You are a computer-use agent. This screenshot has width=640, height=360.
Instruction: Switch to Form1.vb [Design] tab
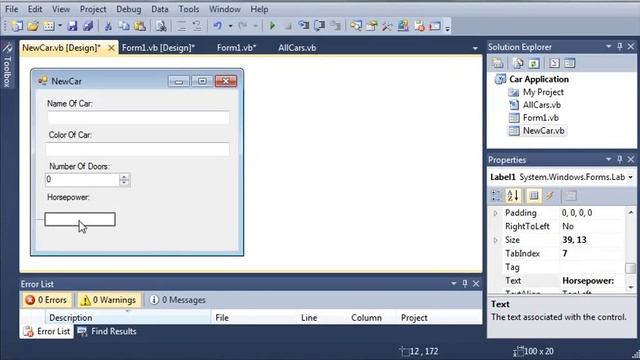coord(158,48)
